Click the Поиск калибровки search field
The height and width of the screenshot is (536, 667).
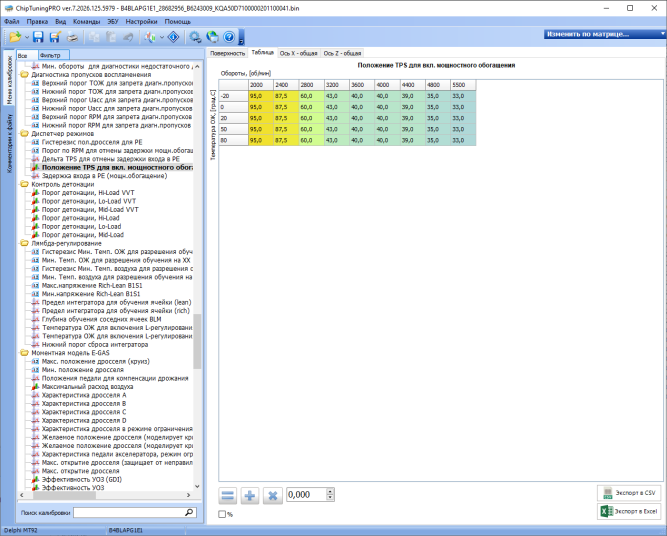click(128, 513)
